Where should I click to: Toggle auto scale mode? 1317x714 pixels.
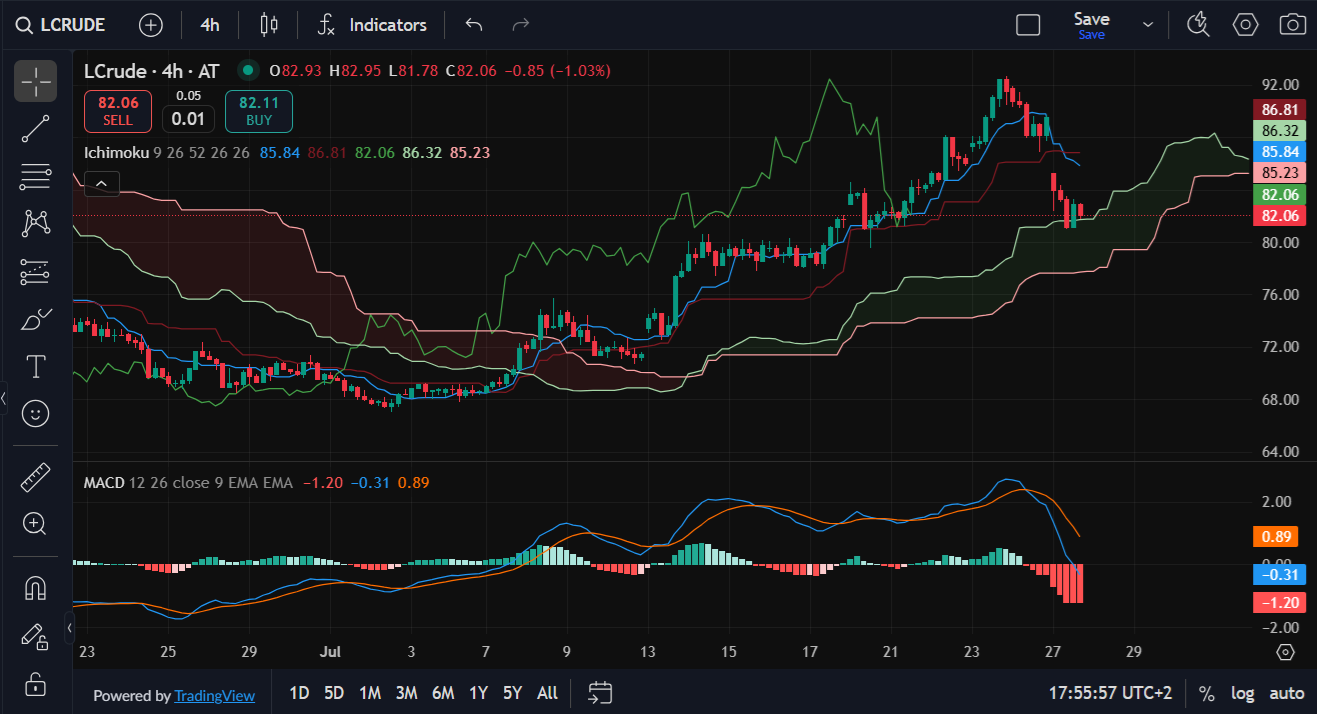coord(1286,693)
